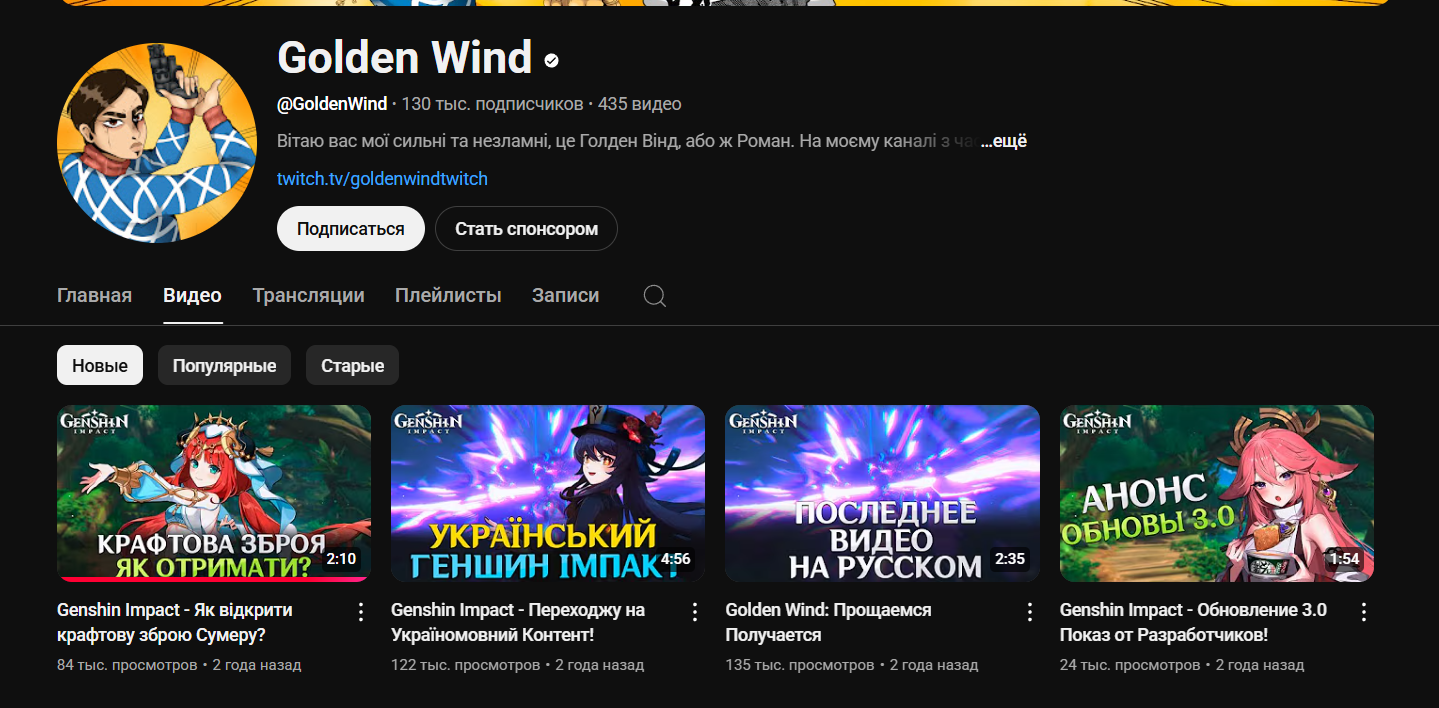This screenshot has width=1439, height=708.
Task: Open video title "Переходжу на Україномовний Контент!"
Action: click(x=518, y=622)
